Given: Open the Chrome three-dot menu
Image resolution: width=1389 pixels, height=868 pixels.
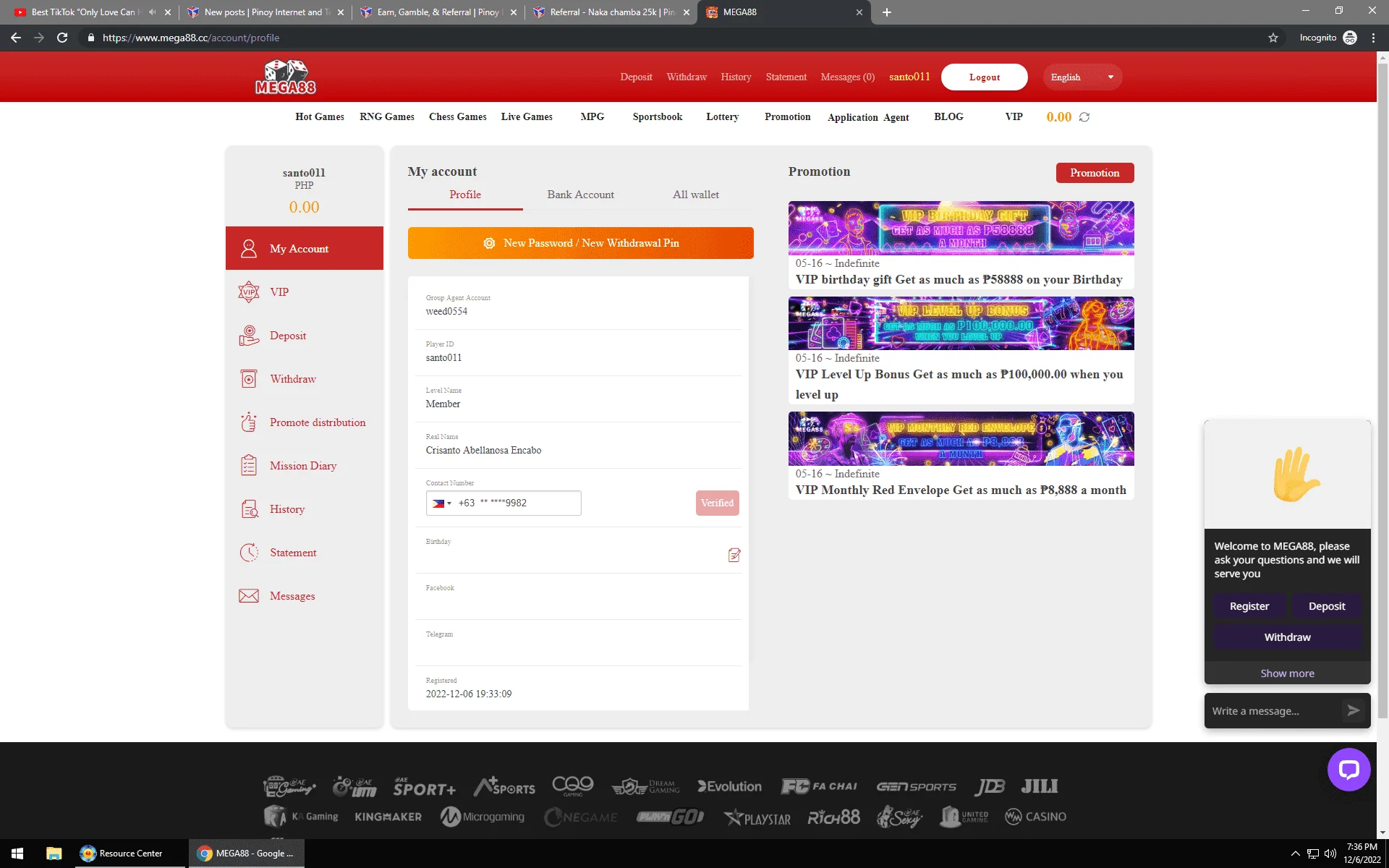Looking at the screenshot, I should point(1373,38).
